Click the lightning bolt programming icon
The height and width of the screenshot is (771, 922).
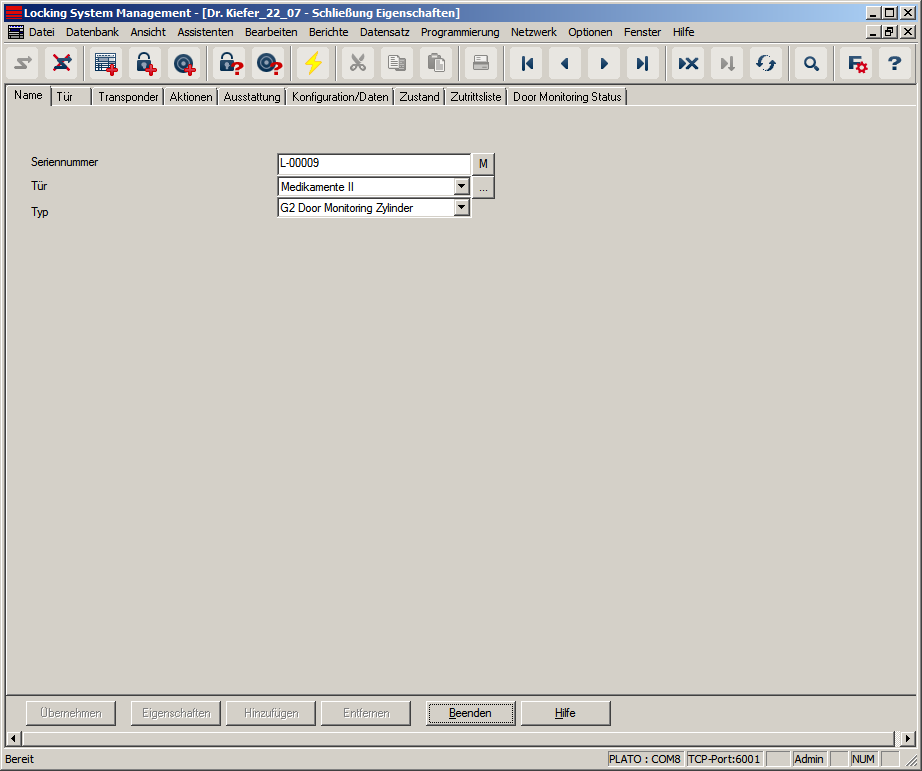(x=314, y=64)
